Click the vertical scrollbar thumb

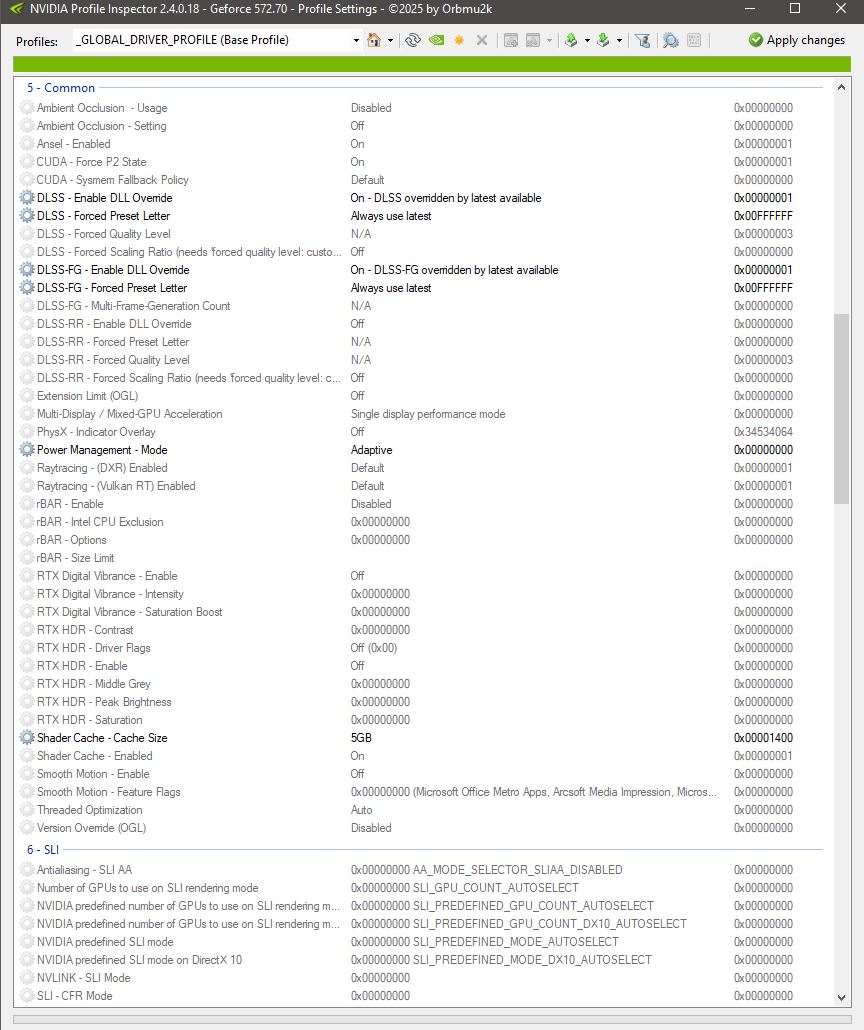pyautogui.click(x=841, y=409)
